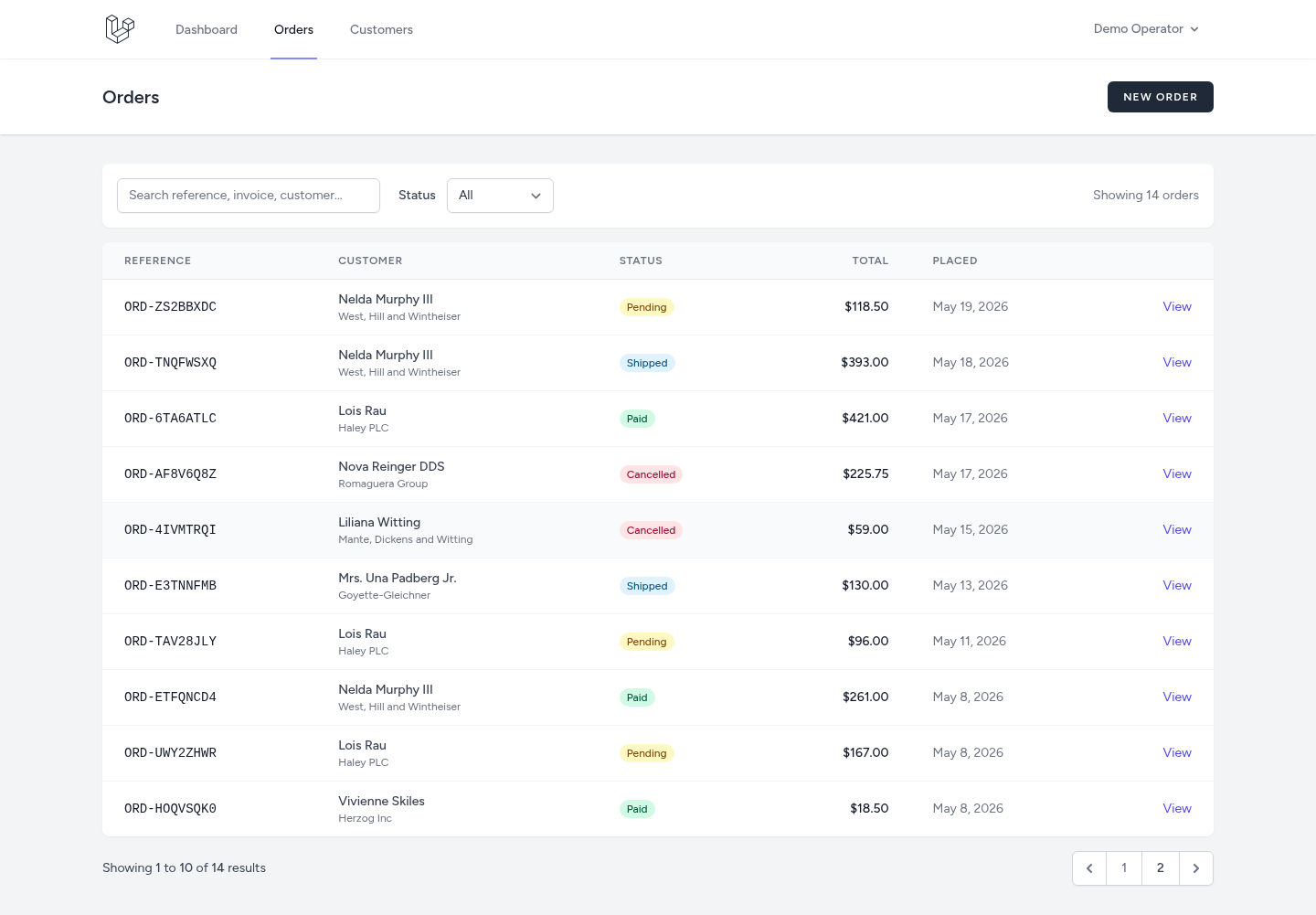Image resolution: width=1316 pixels, height=915 pixels.
Task: Focus the order search field
Action: (x=249, y=196)
